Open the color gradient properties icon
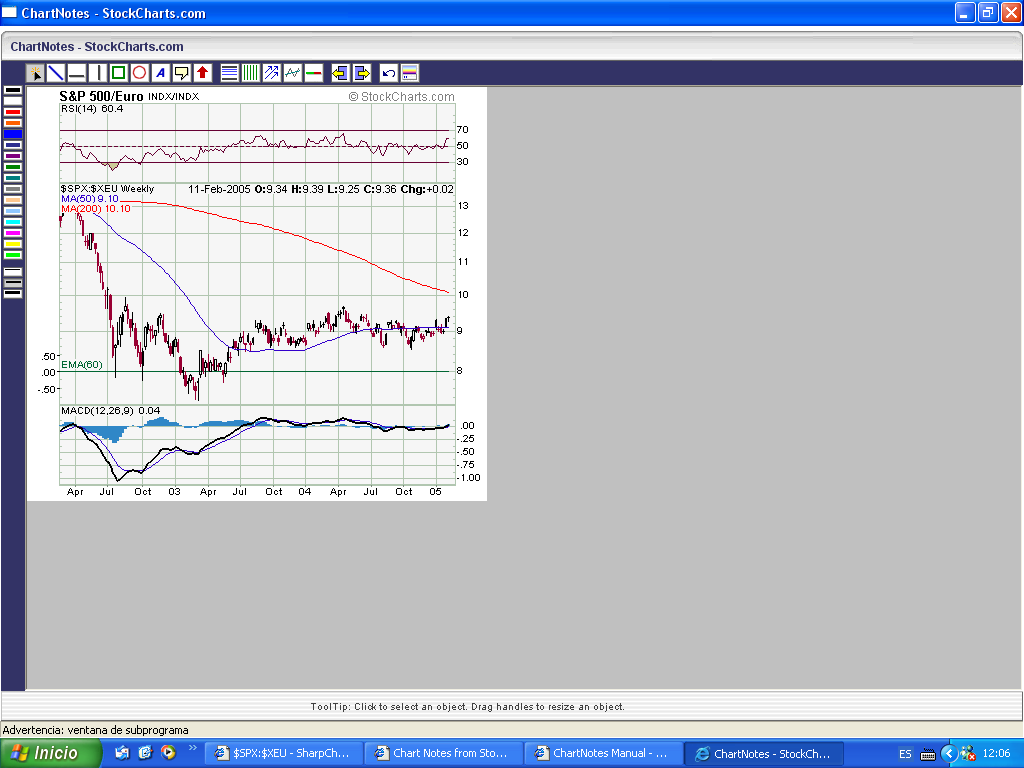Image resolution: width=1024 pixels, height=768 pixels. (409, 73)
